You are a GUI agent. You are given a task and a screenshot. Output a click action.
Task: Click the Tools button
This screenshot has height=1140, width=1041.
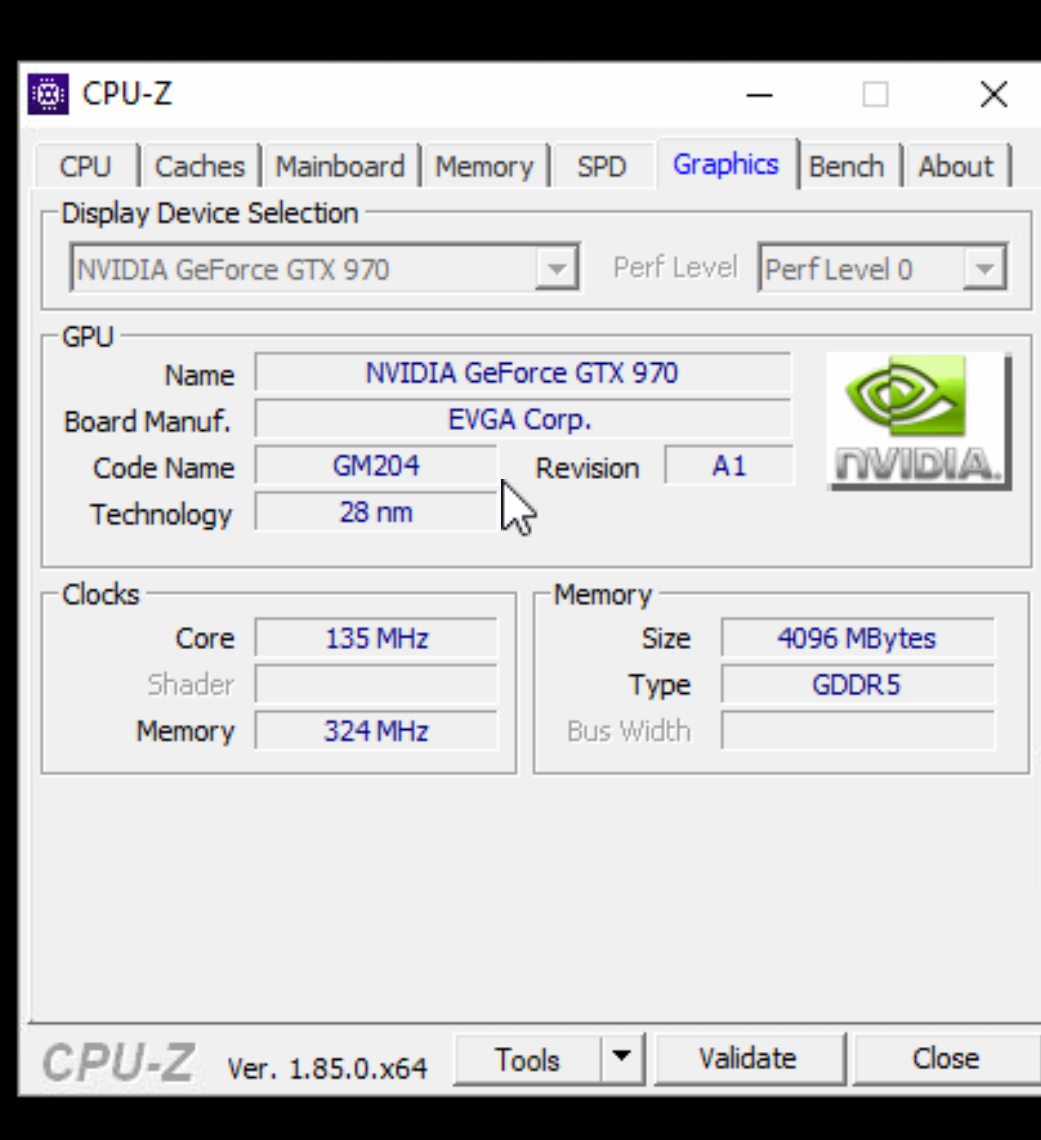[528, 1059]
